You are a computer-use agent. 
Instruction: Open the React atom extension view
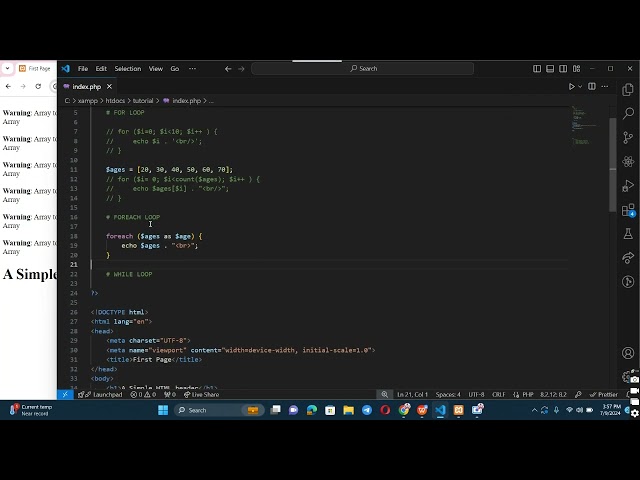pos(628,162)
